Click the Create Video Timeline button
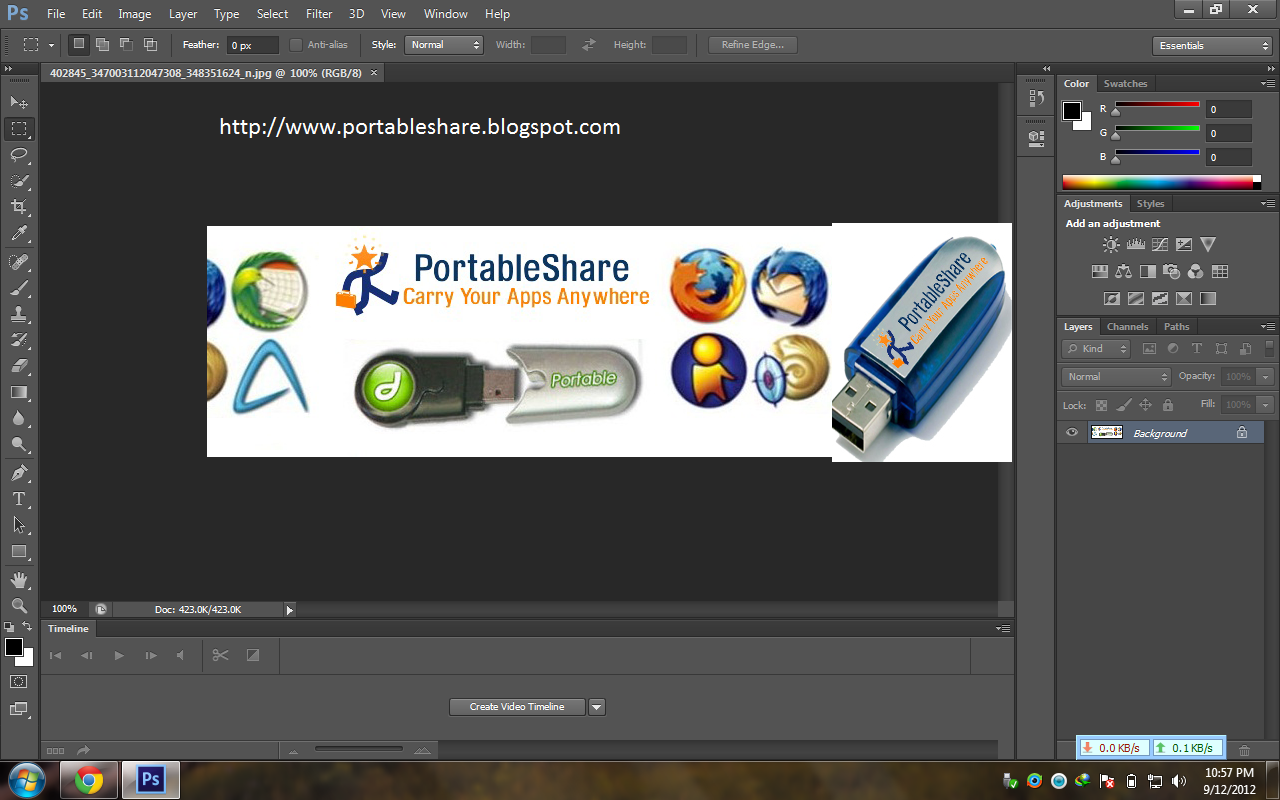Image resolution: width=1280 pixels, height=800 pixels. [x=517, y=707]
